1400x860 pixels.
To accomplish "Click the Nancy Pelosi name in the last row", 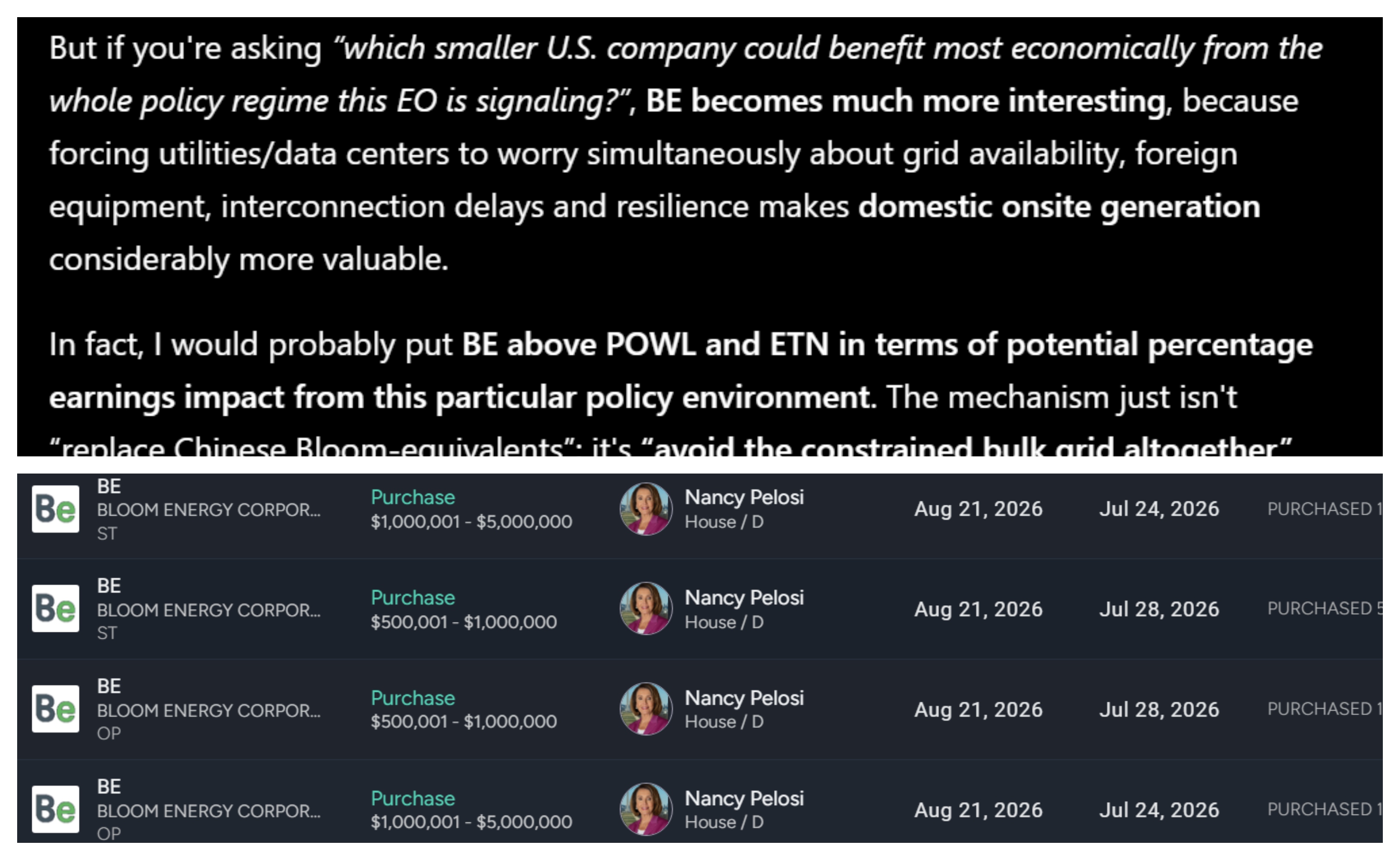I will point(744,799).
